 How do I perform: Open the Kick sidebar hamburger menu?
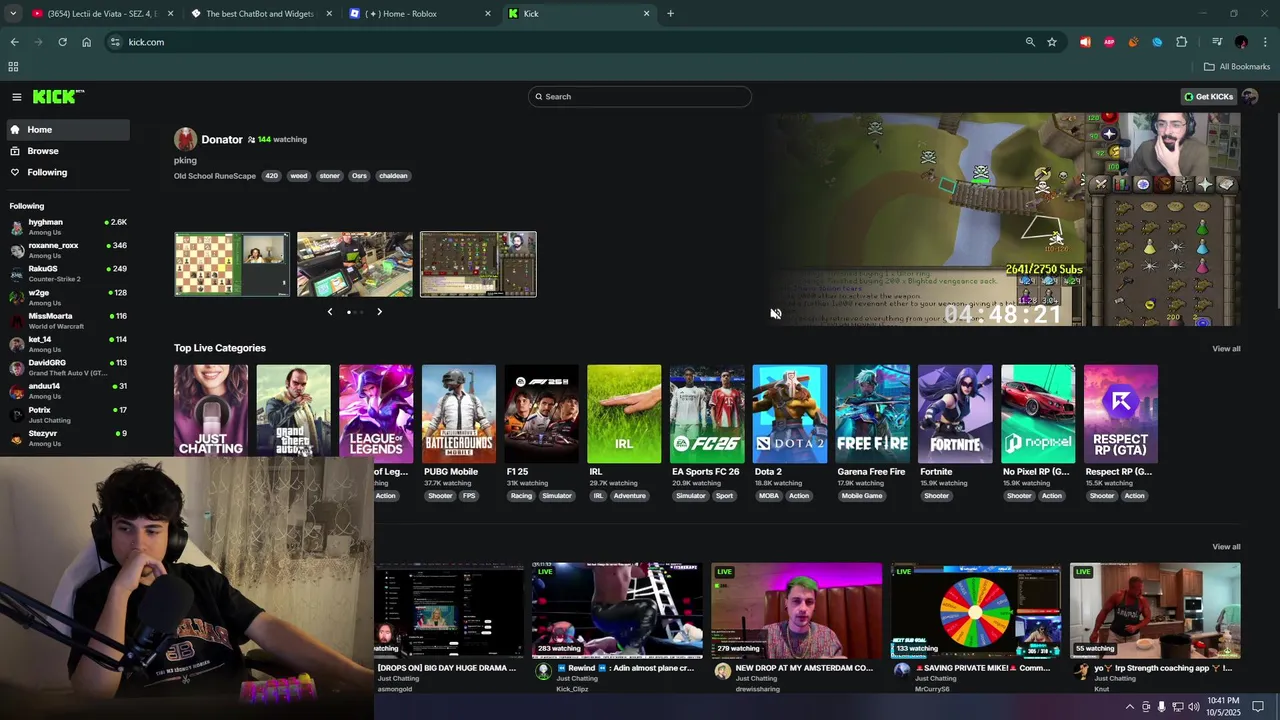pyautogui.click(x=17, y=97)
